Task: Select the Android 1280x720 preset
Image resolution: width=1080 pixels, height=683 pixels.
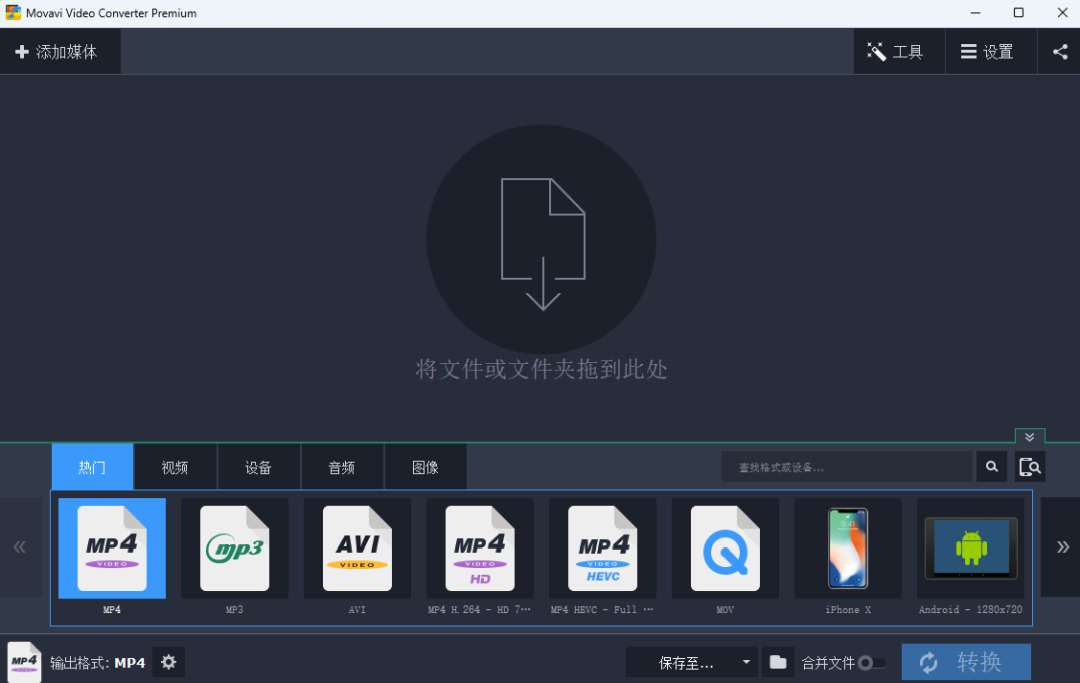Action: click(970, 548)
